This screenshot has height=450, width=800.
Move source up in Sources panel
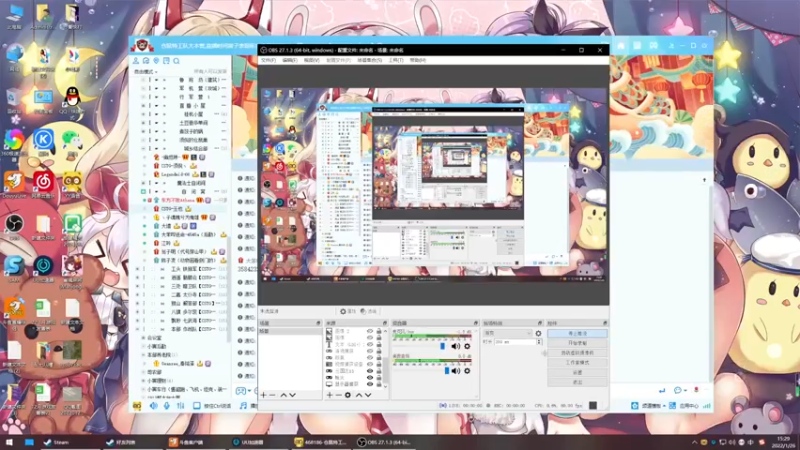click(x=359, y=395)
